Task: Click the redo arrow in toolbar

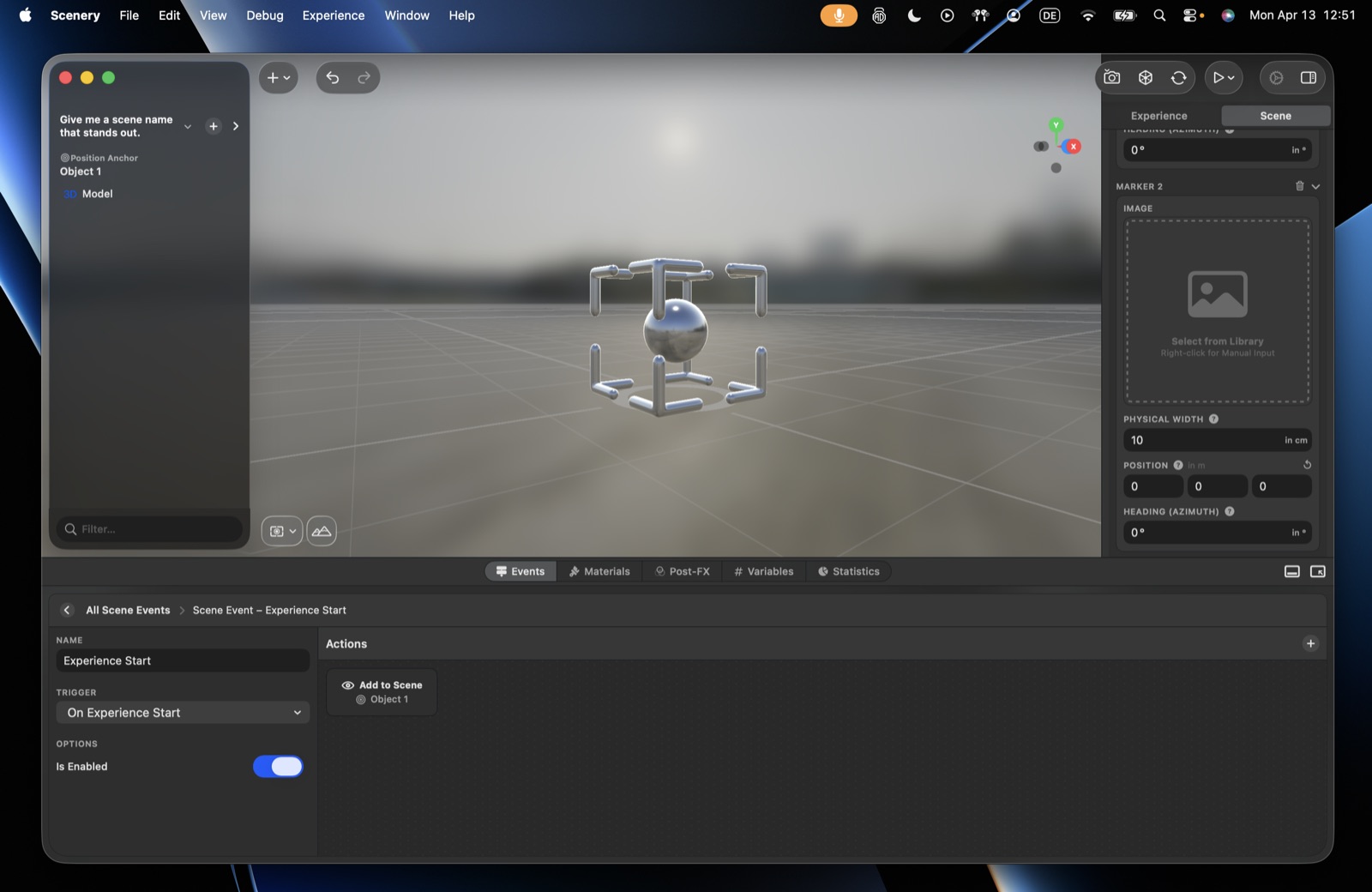Action: click(x=364, y=78)
